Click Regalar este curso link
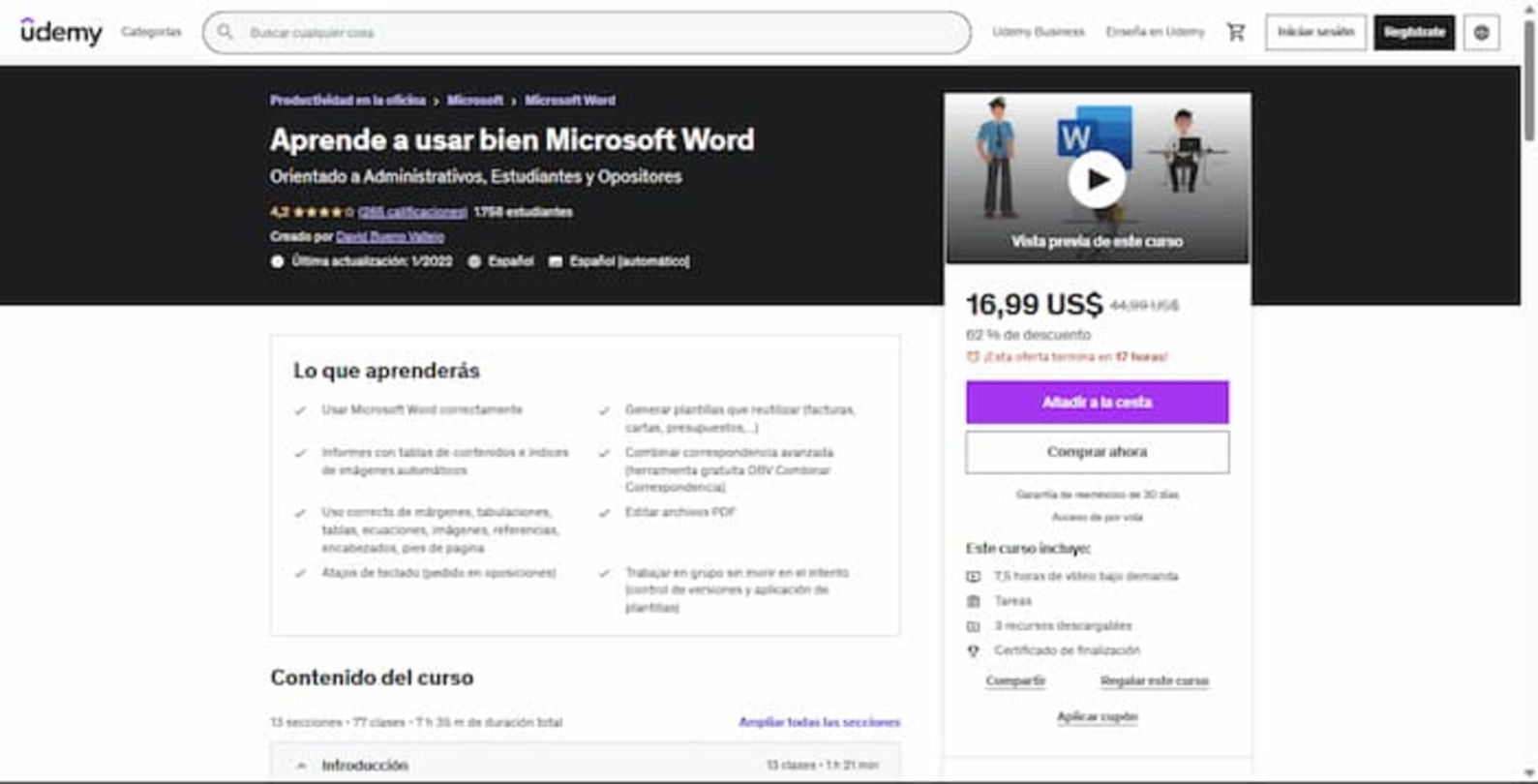The image size is (1538, 784). pyautogui.click(x=1155, y=681)
